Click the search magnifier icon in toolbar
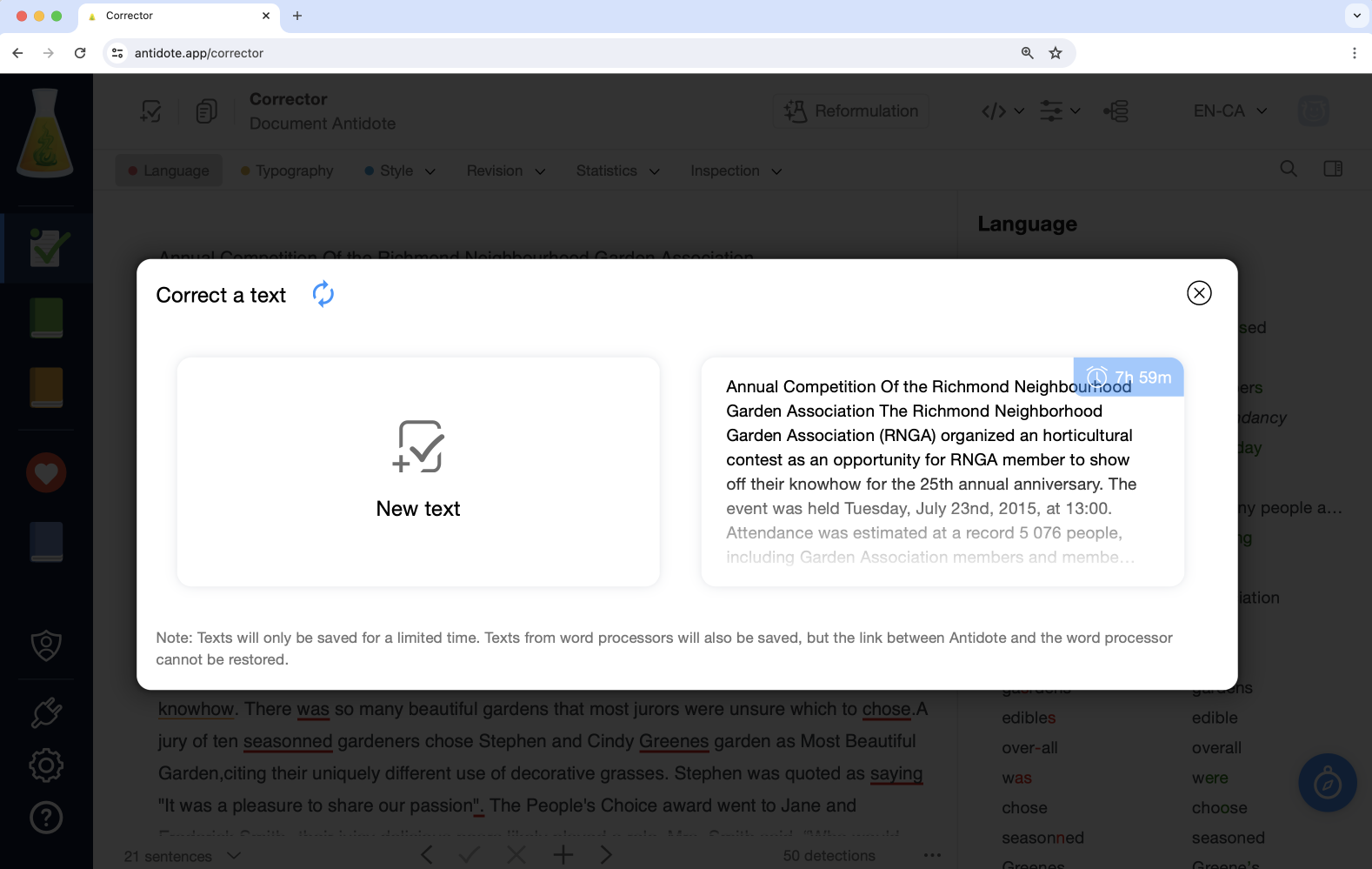This screenshot has height=869, width=1372. tap(1289, 169)
